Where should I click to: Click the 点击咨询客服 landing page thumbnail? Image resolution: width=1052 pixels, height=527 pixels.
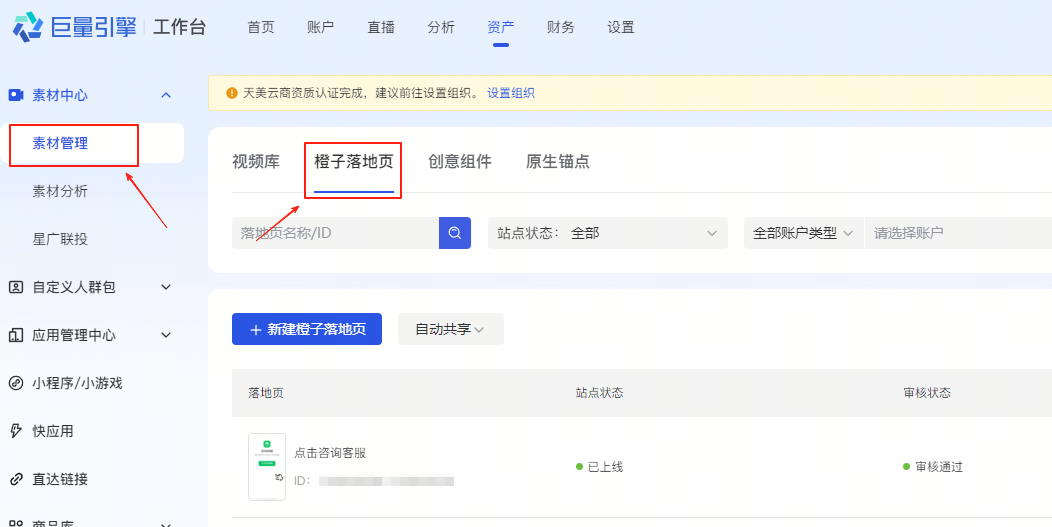click(x=267, y=467)
